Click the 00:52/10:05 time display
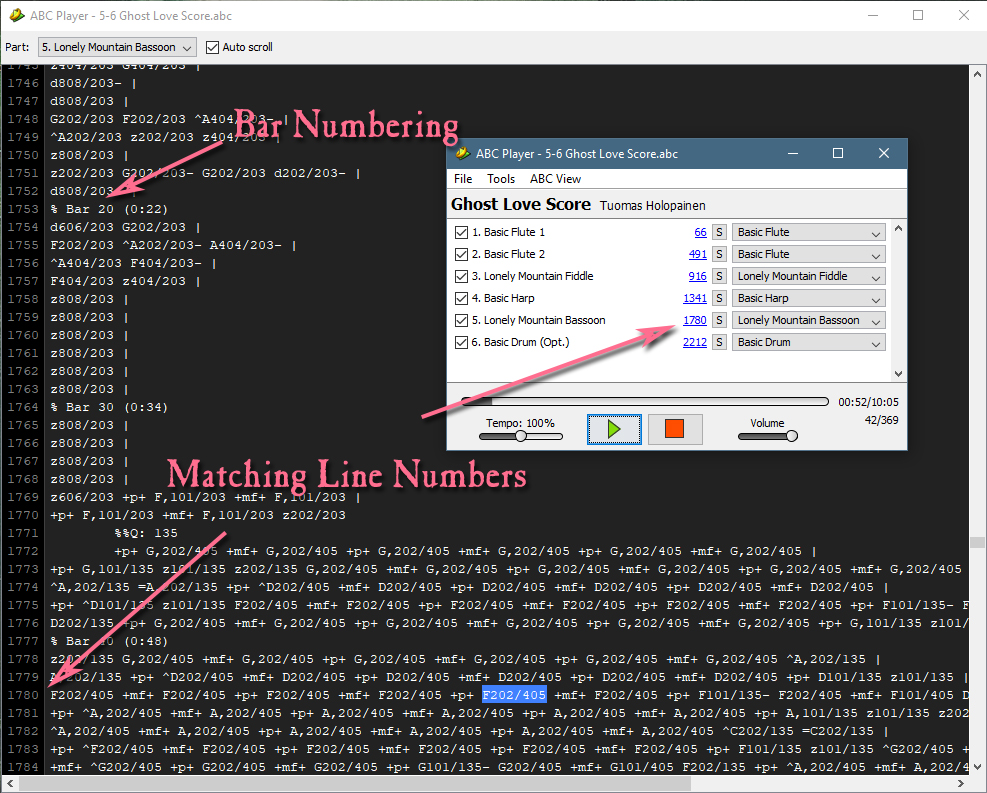987x793 pixels. tap(868, 402)
